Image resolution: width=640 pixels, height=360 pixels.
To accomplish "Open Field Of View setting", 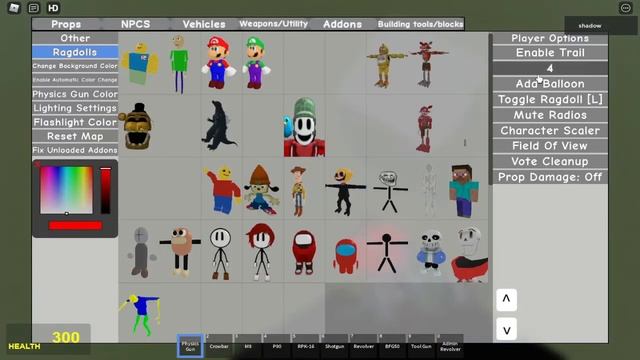I will coord(550,146).
